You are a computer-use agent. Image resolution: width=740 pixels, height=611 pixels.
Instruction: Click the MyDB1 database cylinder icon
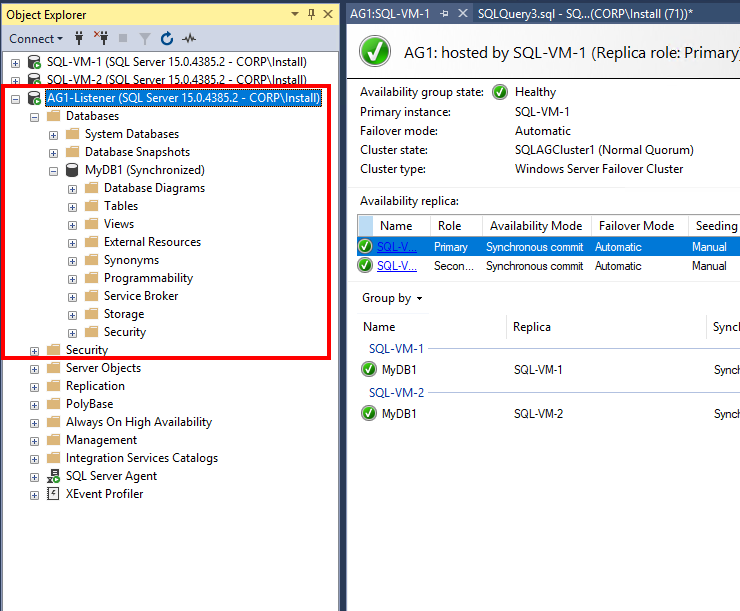coord(72,170)
